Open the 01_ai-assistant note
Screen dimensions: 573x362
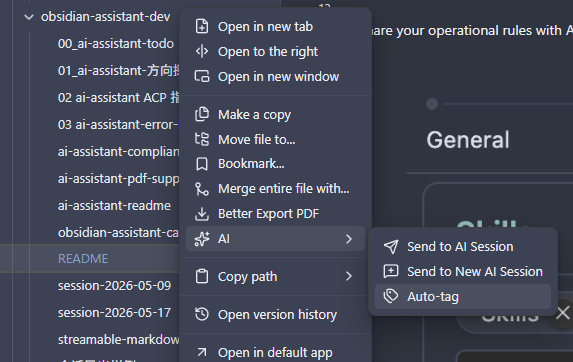(x=118, y=71)
